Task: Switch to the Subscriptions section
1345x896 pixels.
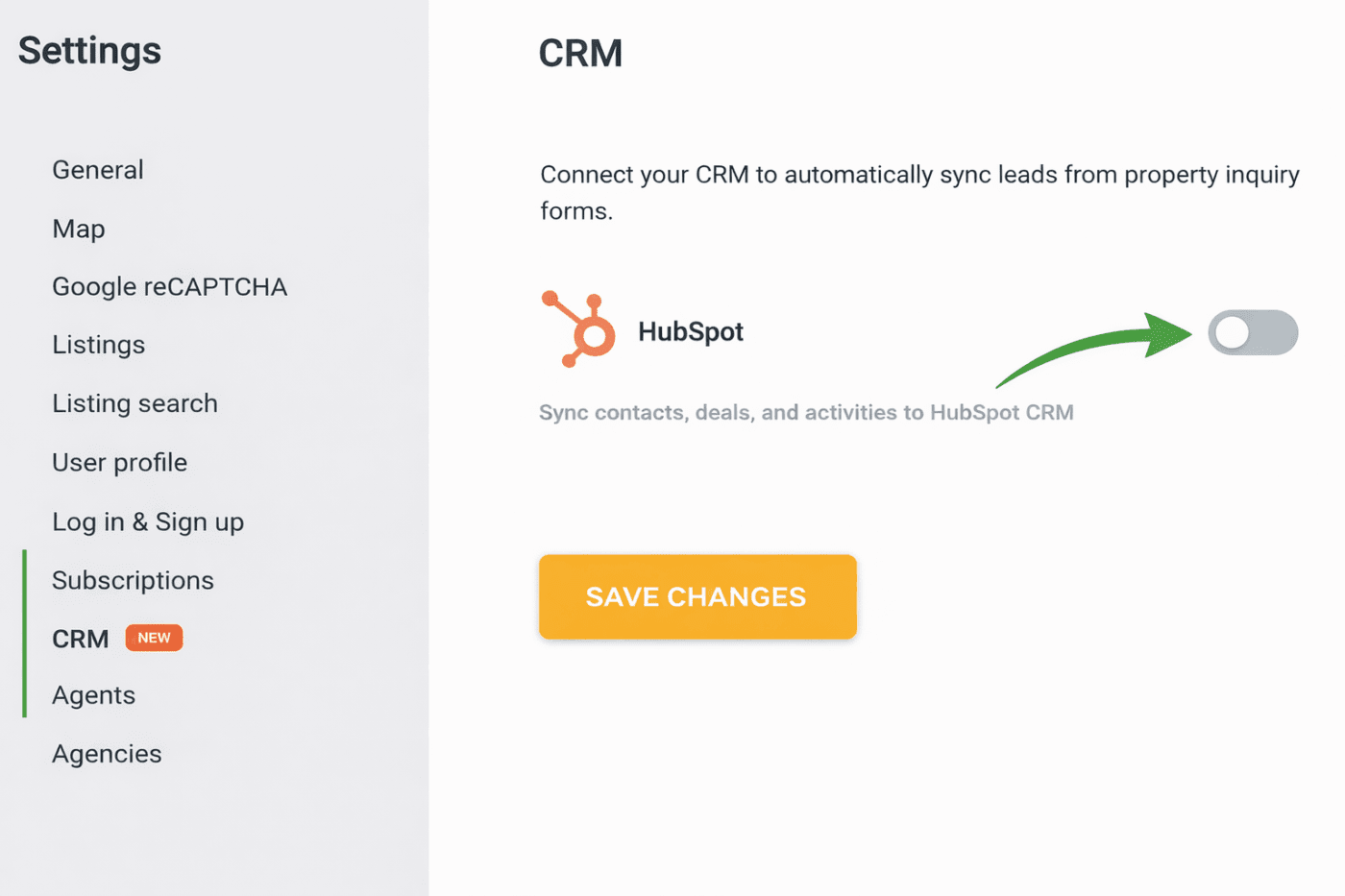Action: point(133,580)
